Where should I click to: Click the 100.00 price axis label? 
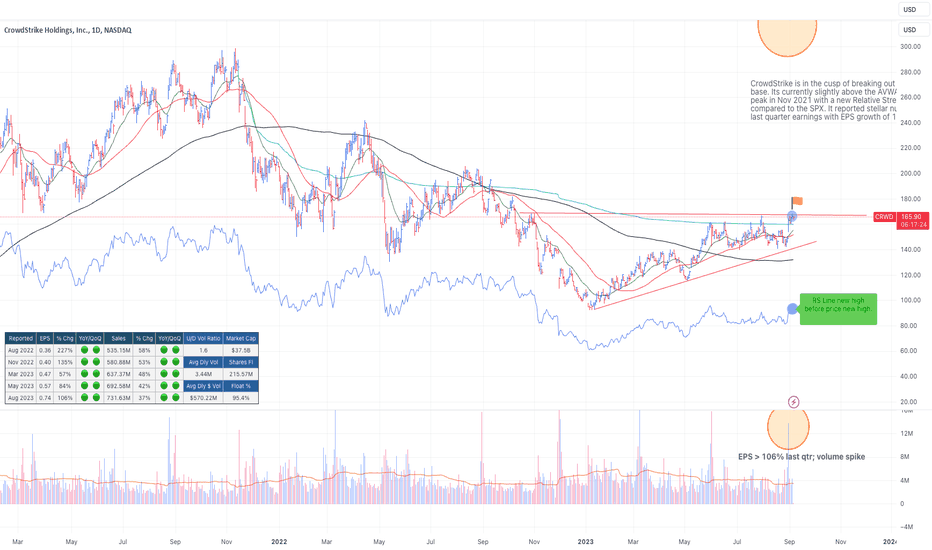tap(910, 300)
